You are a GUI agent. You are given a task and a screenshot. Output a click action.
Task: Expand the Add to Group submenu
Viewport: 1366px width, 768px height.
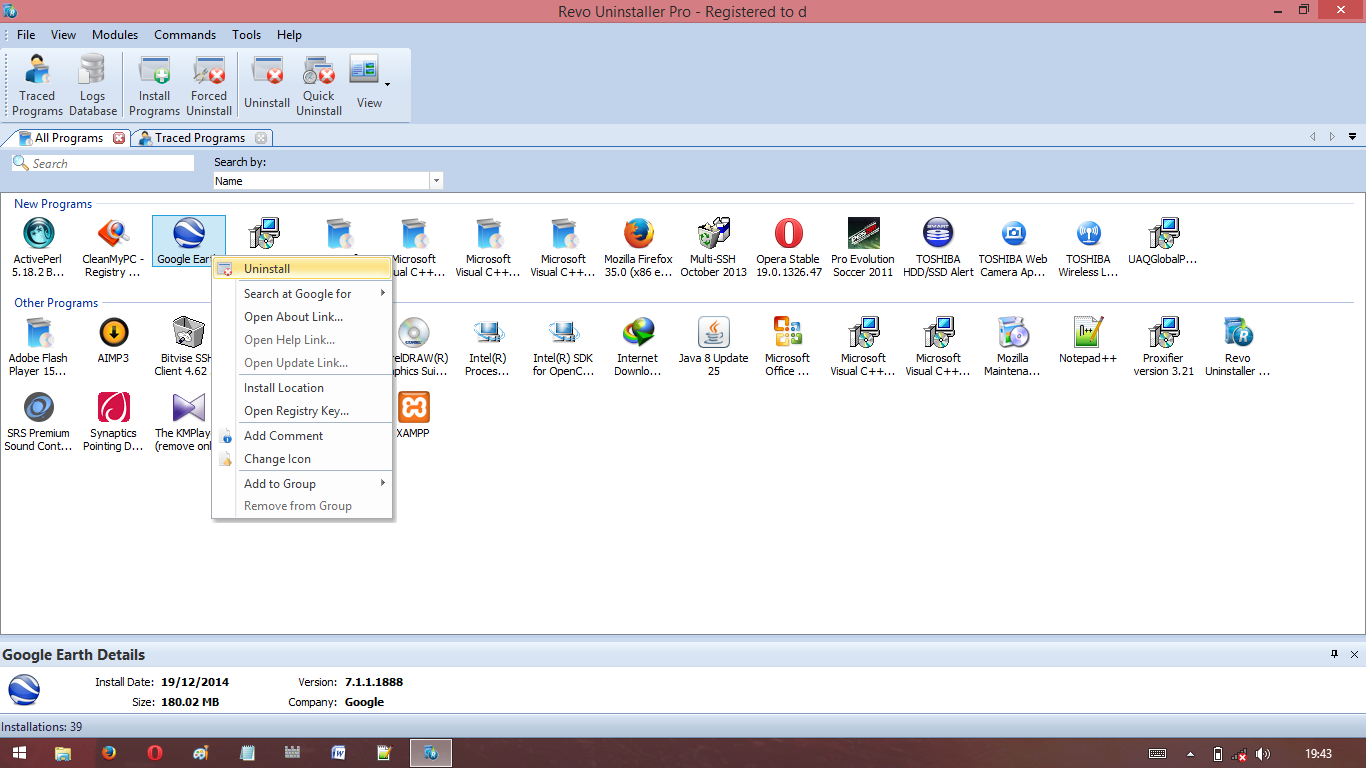(x=302, y=483)
